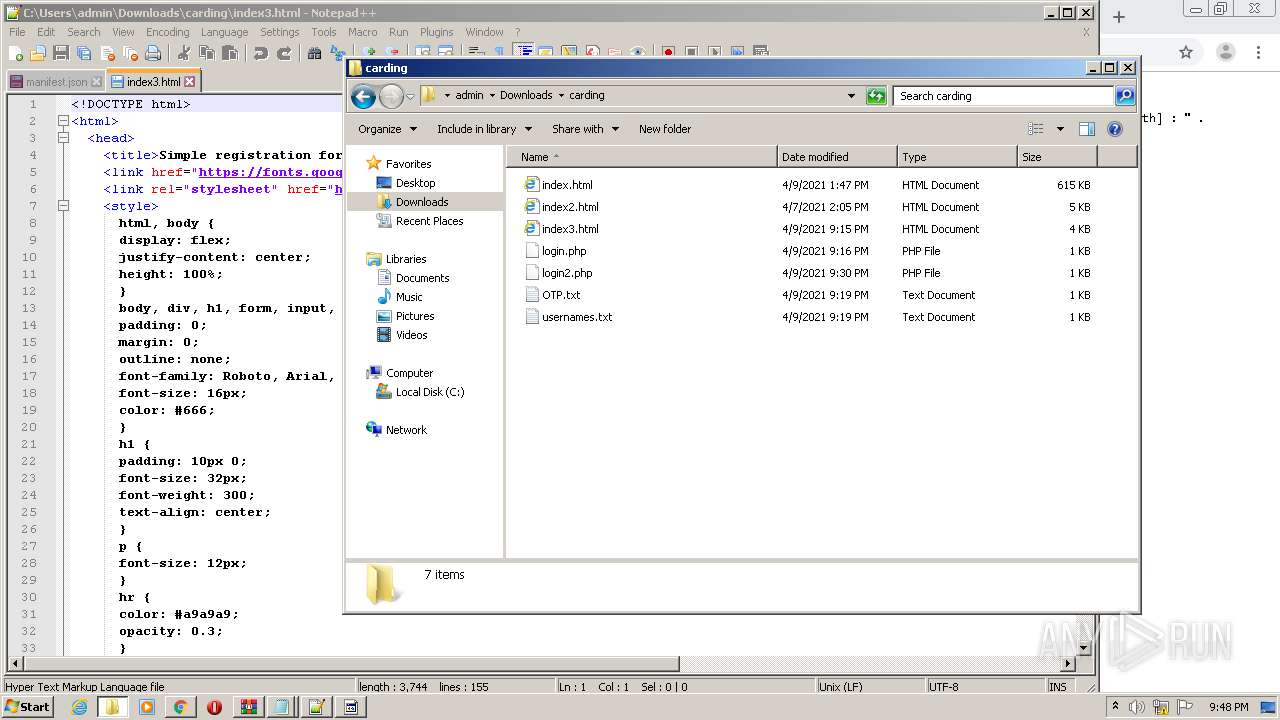Open the Chrome profile avatar icon

pyautogui.click(x=1226, y=53)
